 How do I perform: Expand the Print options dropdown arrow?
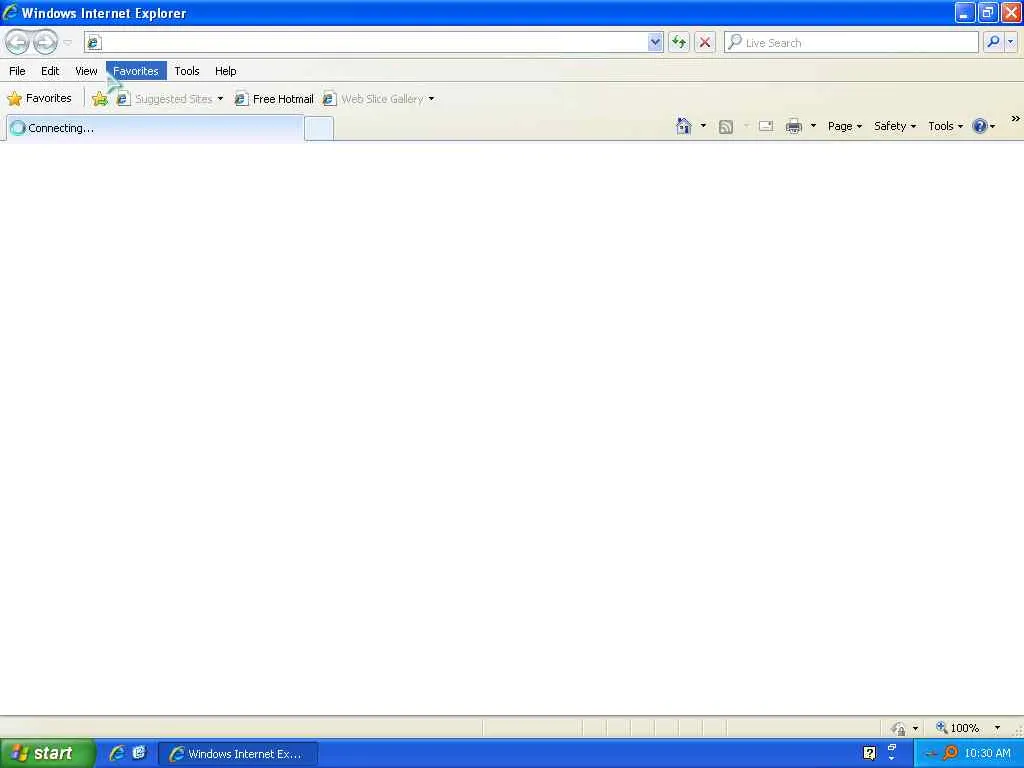[x=813, y=125]
